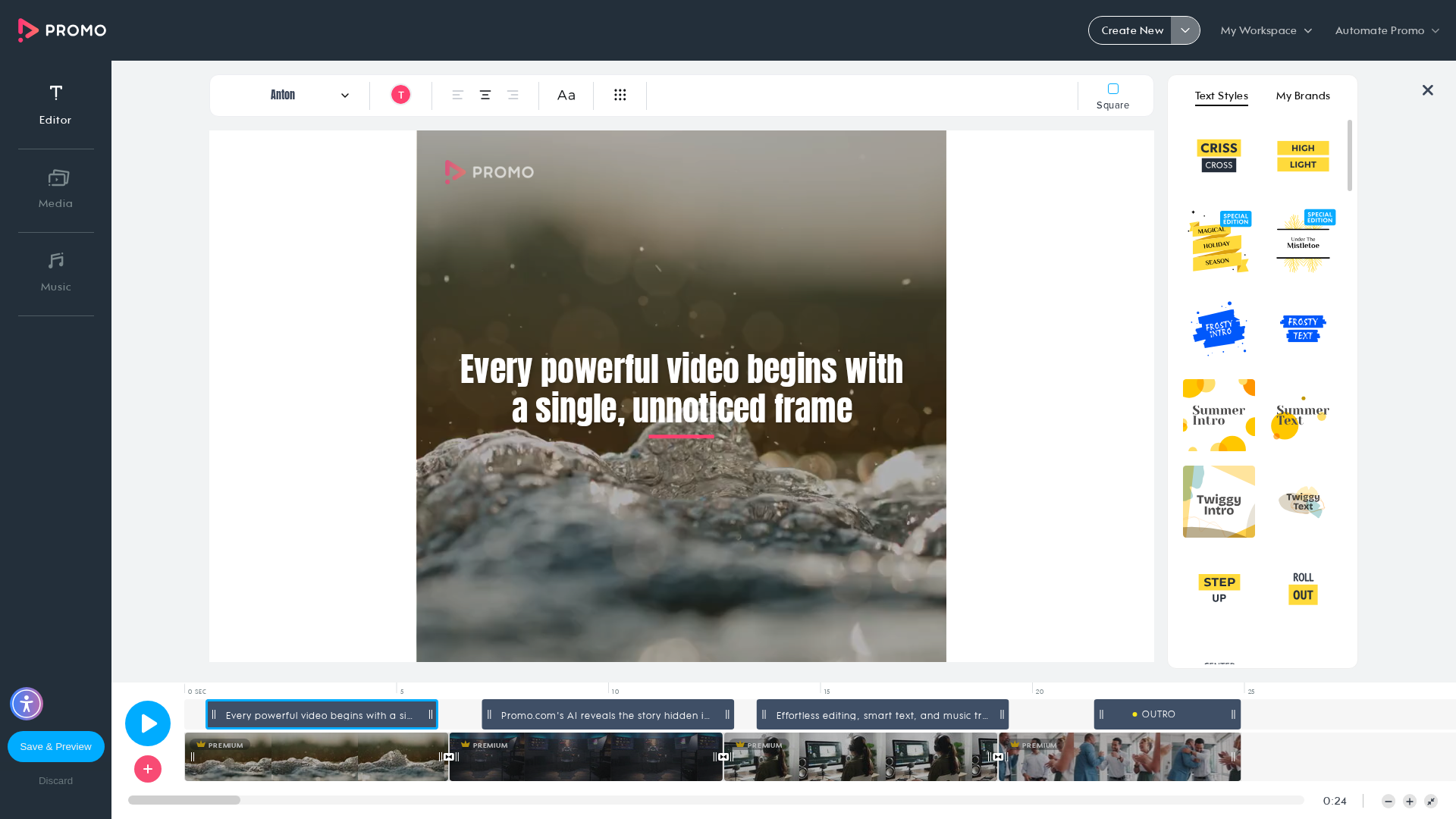Choose the Square aspect ratio
Screen dimensions: 1456x819
[1113, 96]
